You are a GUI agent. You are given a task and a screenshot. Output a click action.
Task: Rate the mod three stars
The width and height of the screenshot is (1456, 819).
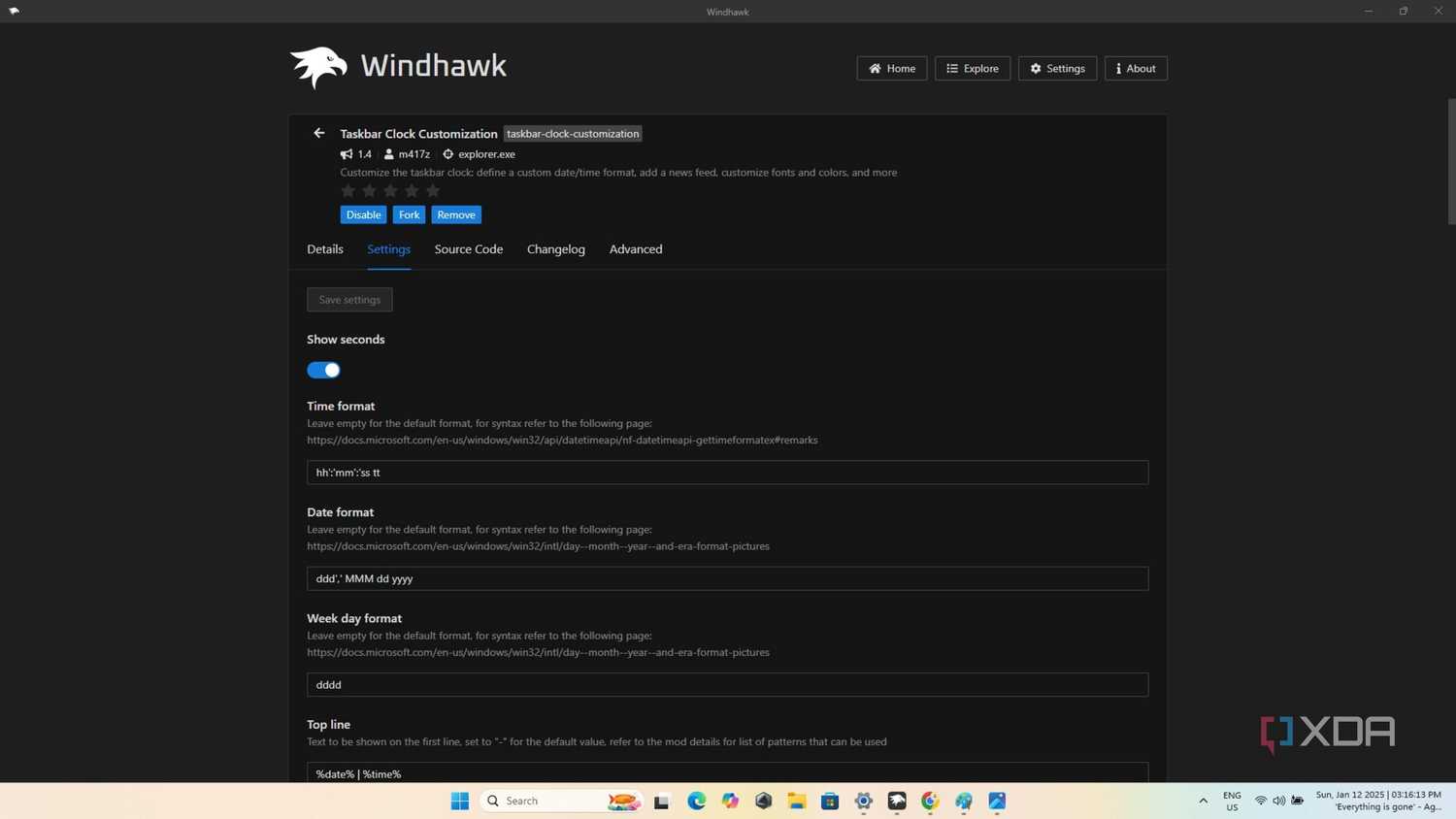[x=390, y=191]
